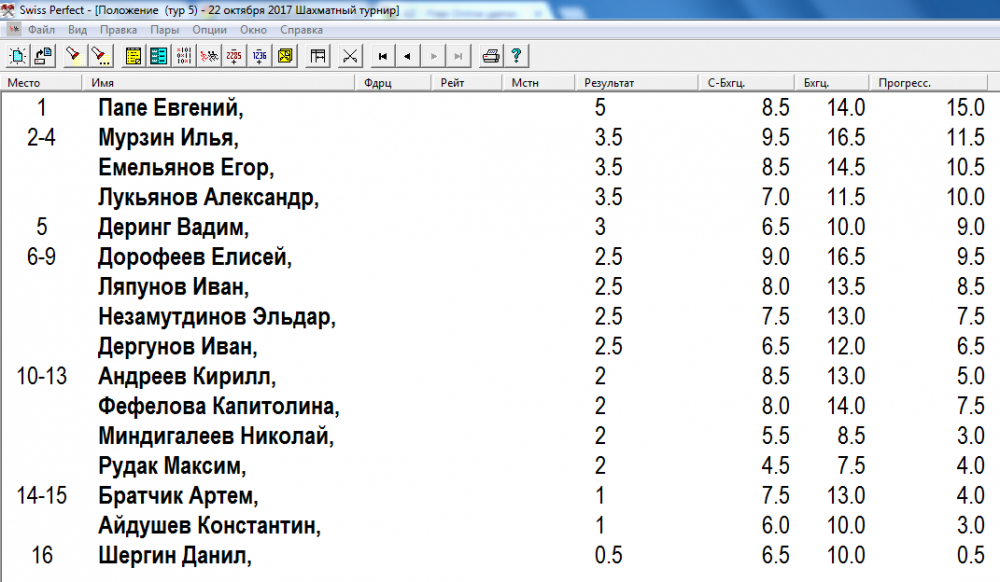Click the Фдрц column header

click(393, 82)
